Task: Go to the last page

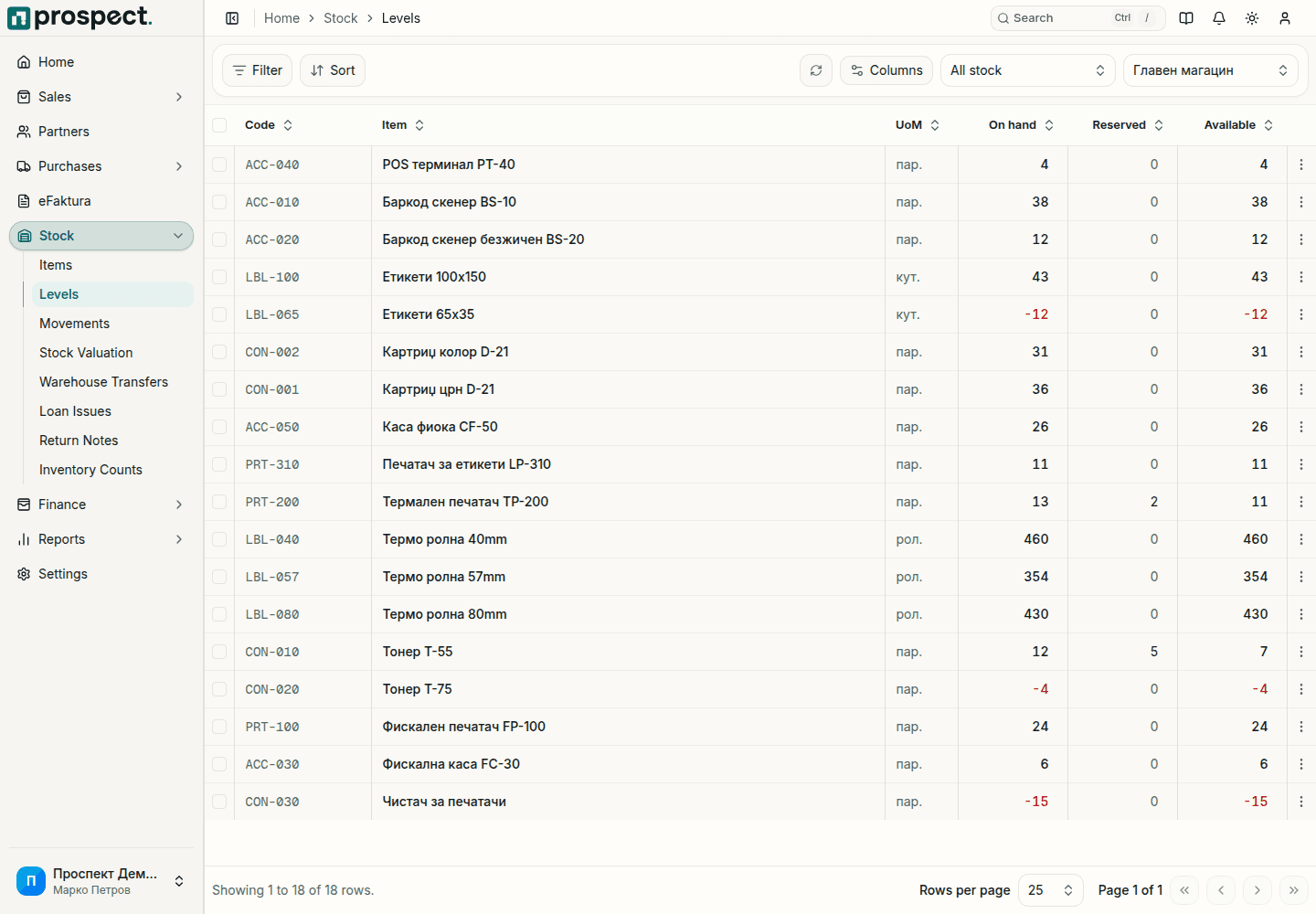Action: pos(1294,890)
